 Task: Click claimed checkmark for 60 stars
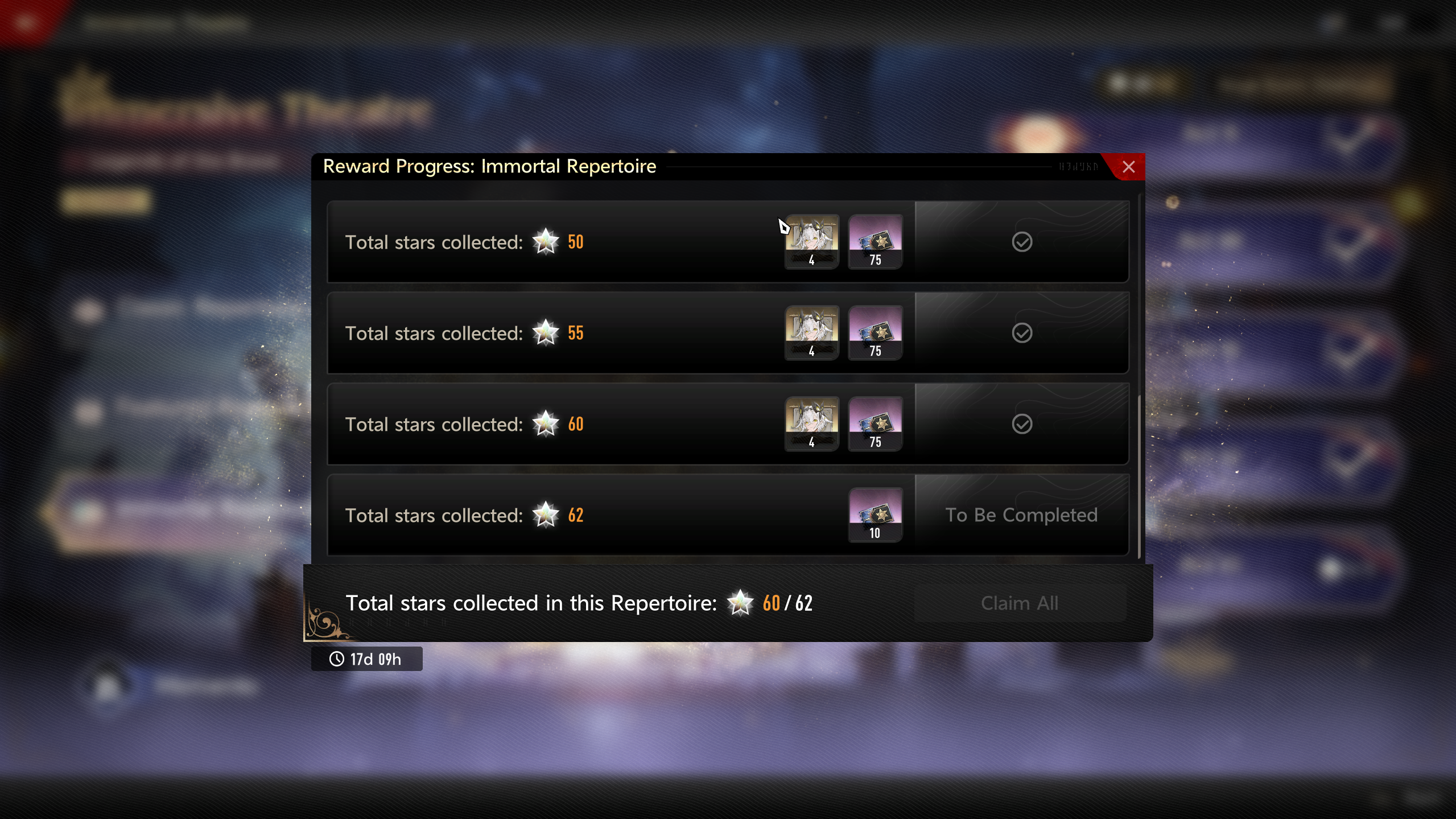click(x=1022, y=424)
